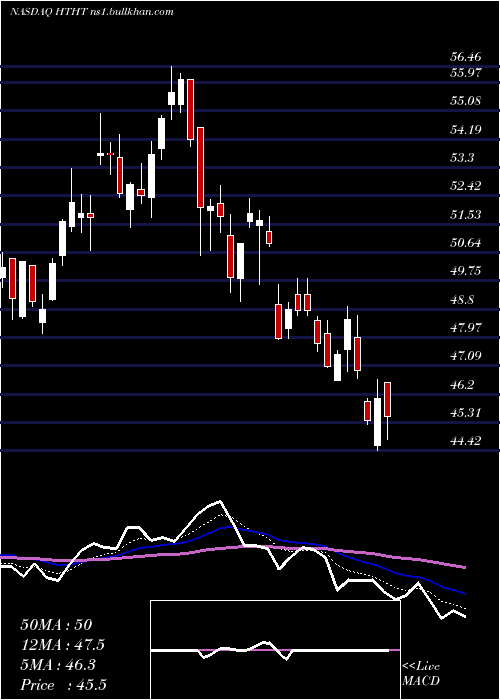Click the 12MA : 47.5 readout
Viewport: 500px width, 700px height.
(x=62, y=645)
